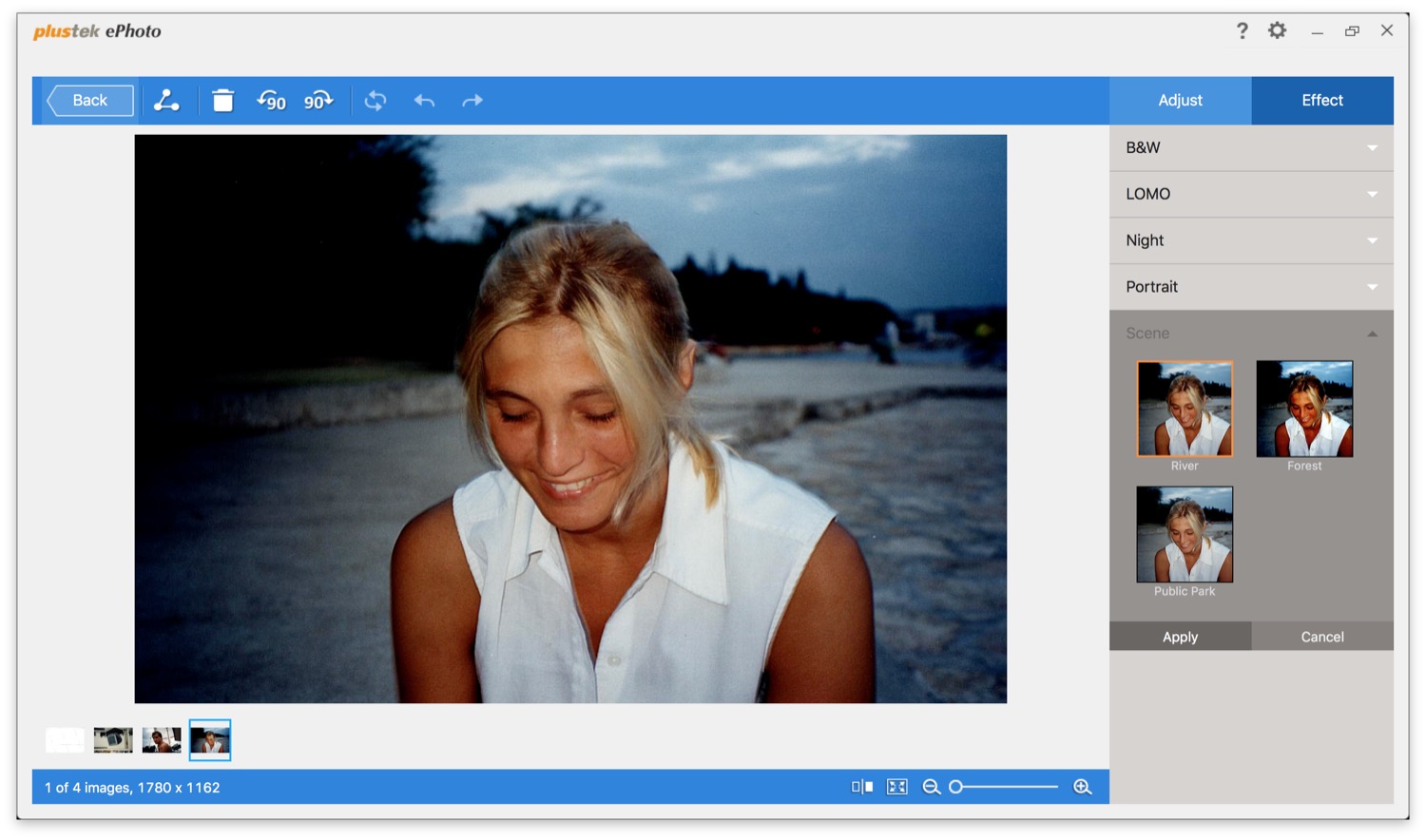The height and width of the screenshot is (840, 1426).
Task: Redo the last edit
Action: click(x=472, y=101)
